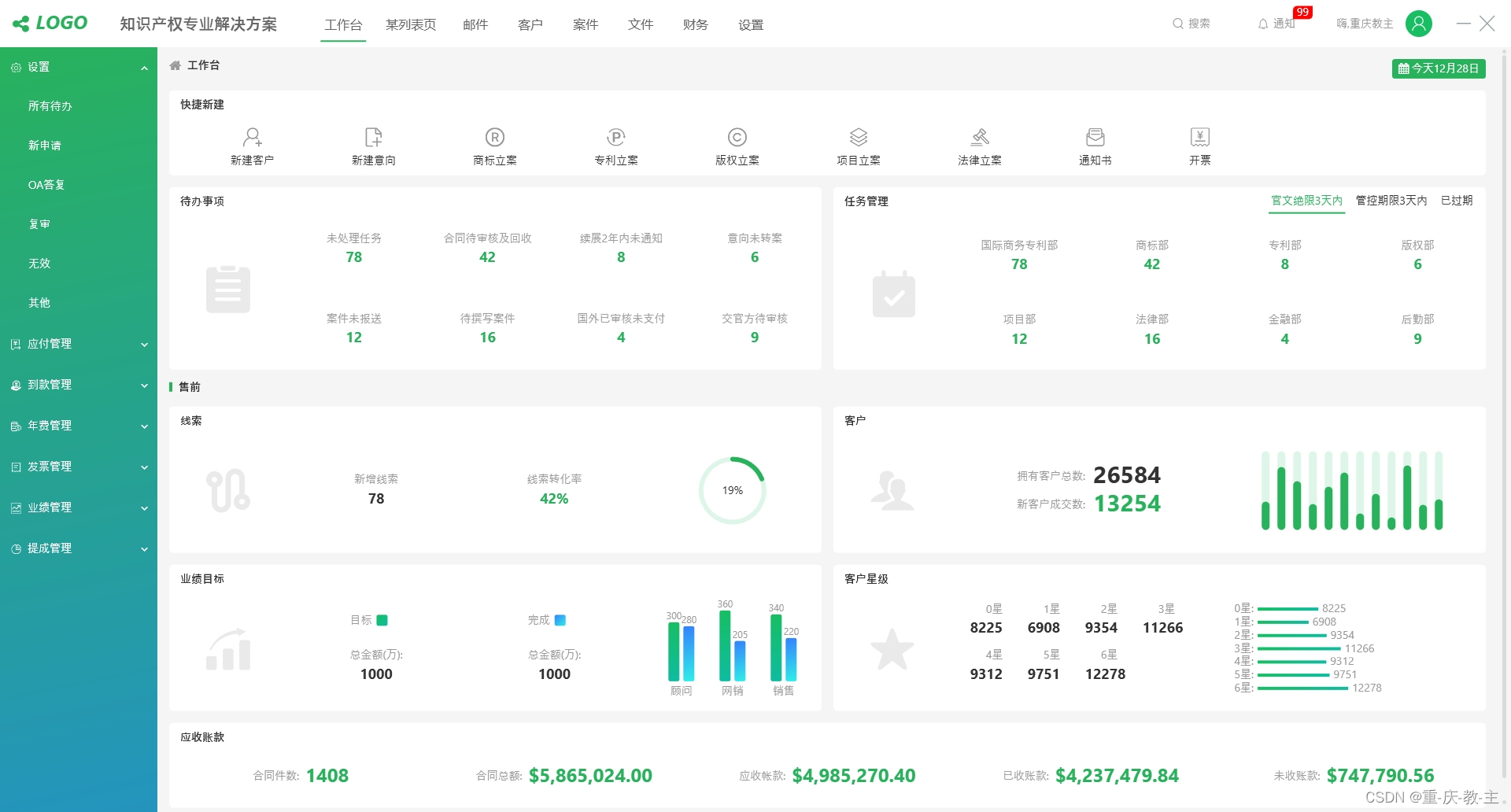Screen dimensions: 1511x812
Task: Click the 新建意向 document icon
Action: (374, 137)
